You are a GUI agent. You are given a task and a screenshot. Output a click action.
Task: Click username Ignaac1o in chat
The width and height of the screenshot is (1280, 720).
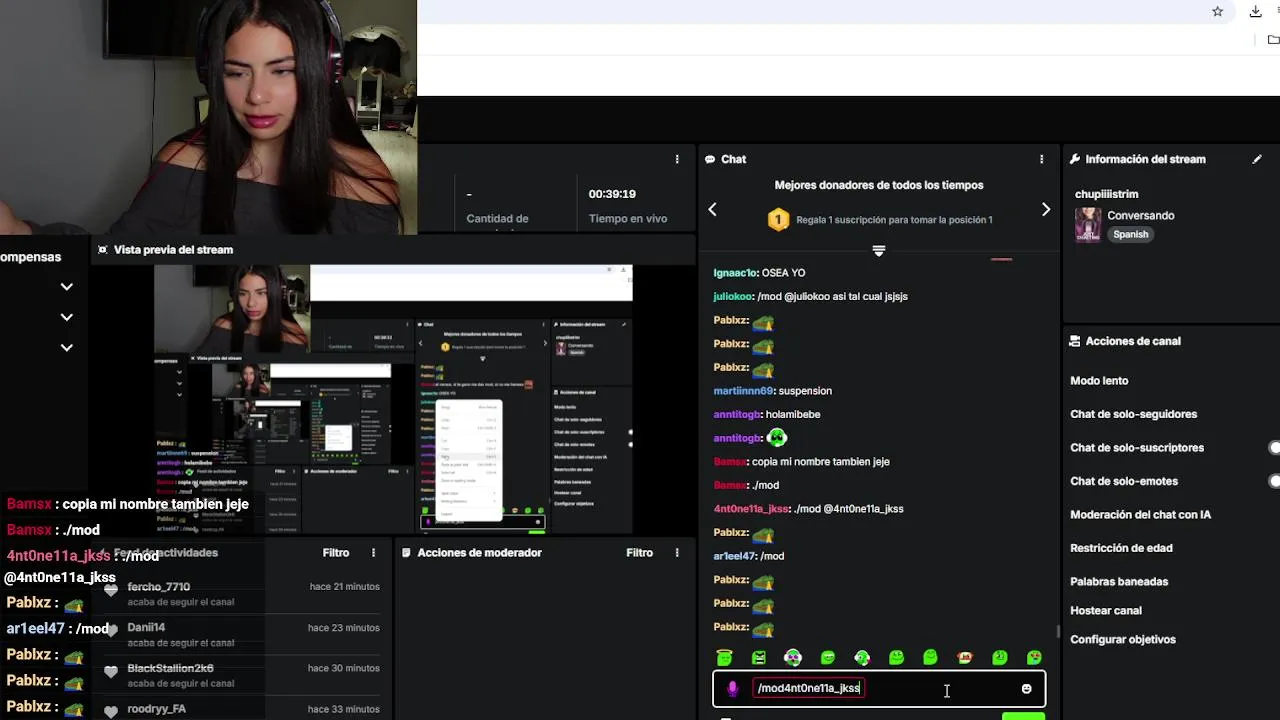click(x=735, y=273)
